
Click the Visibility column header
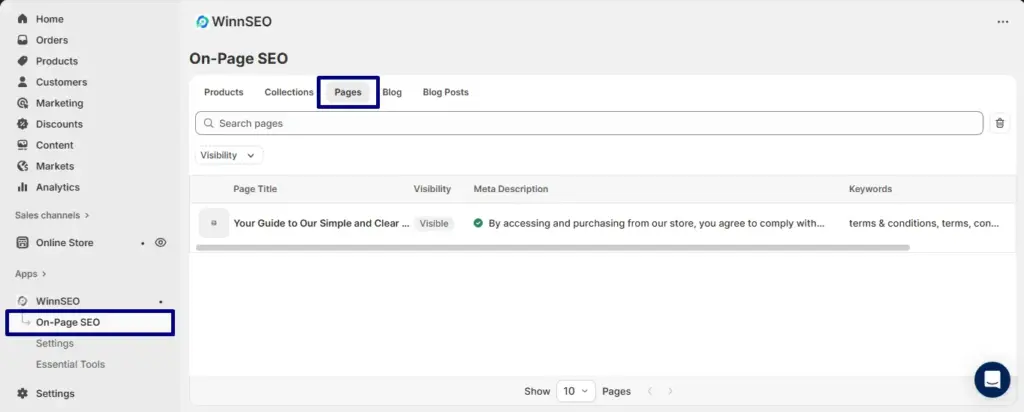pyautogui.click(x=432, y=189)
